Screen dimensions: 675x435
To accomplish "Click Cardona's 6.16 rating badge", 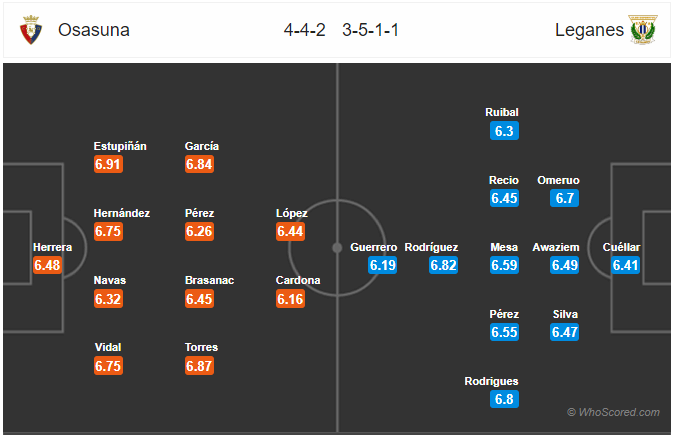I will click(291, 298).
